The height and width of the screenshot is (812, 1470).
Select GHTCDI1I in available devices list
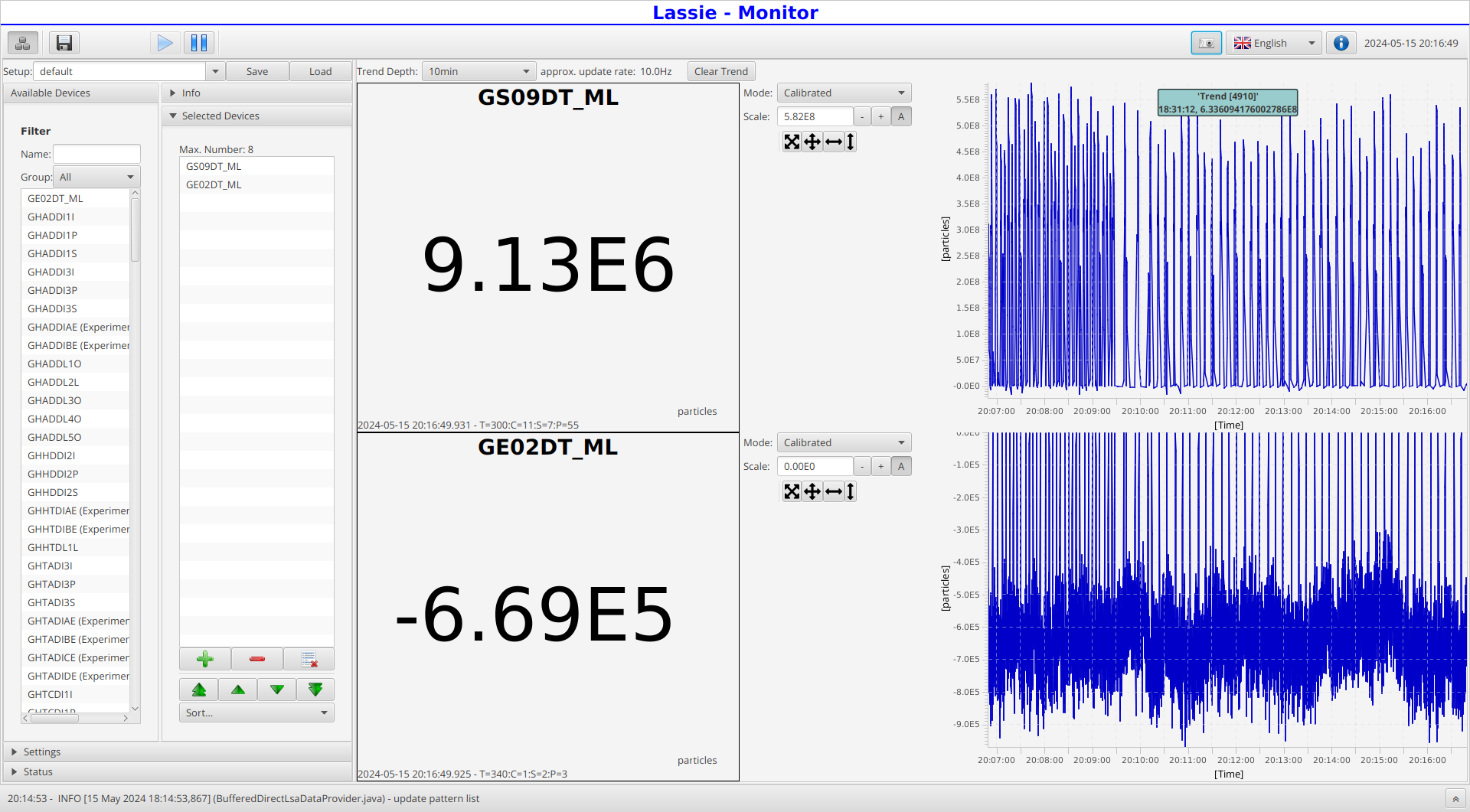[76, 694]
